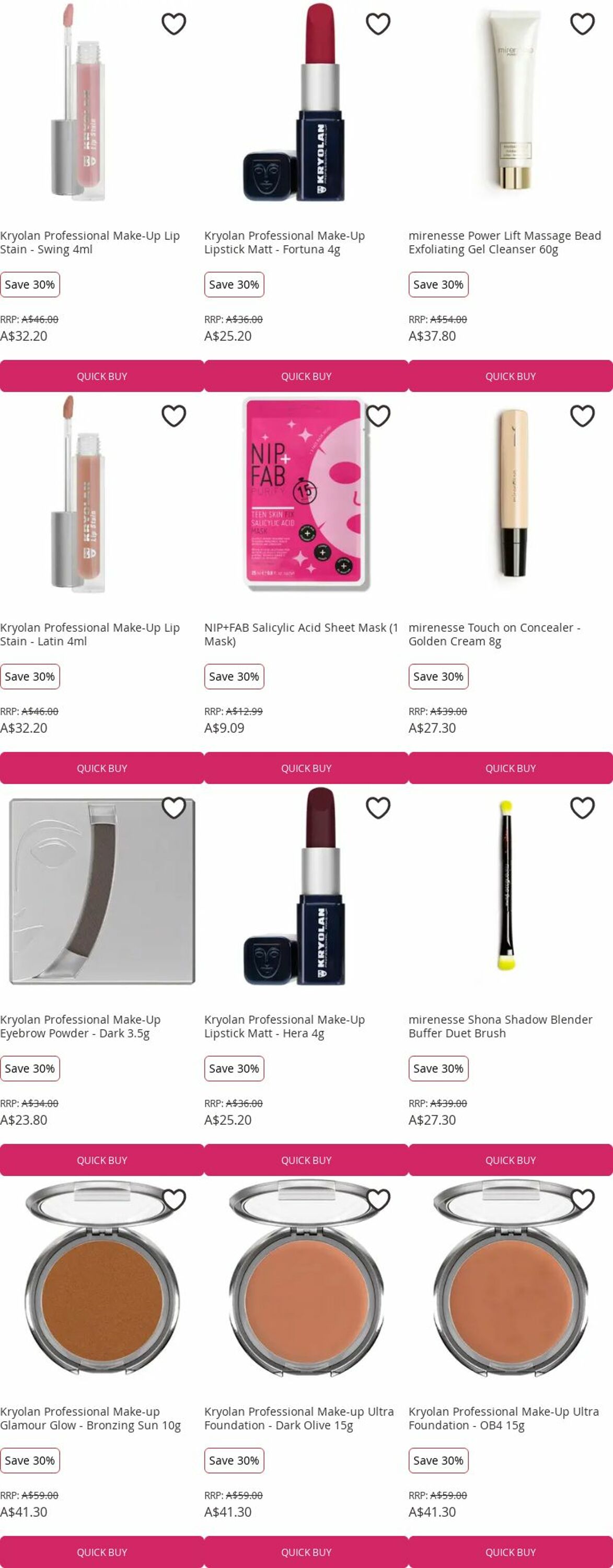Quick buy the Kryolan Lip Stain Latin

pyautogui.click(x=102, y=768)
